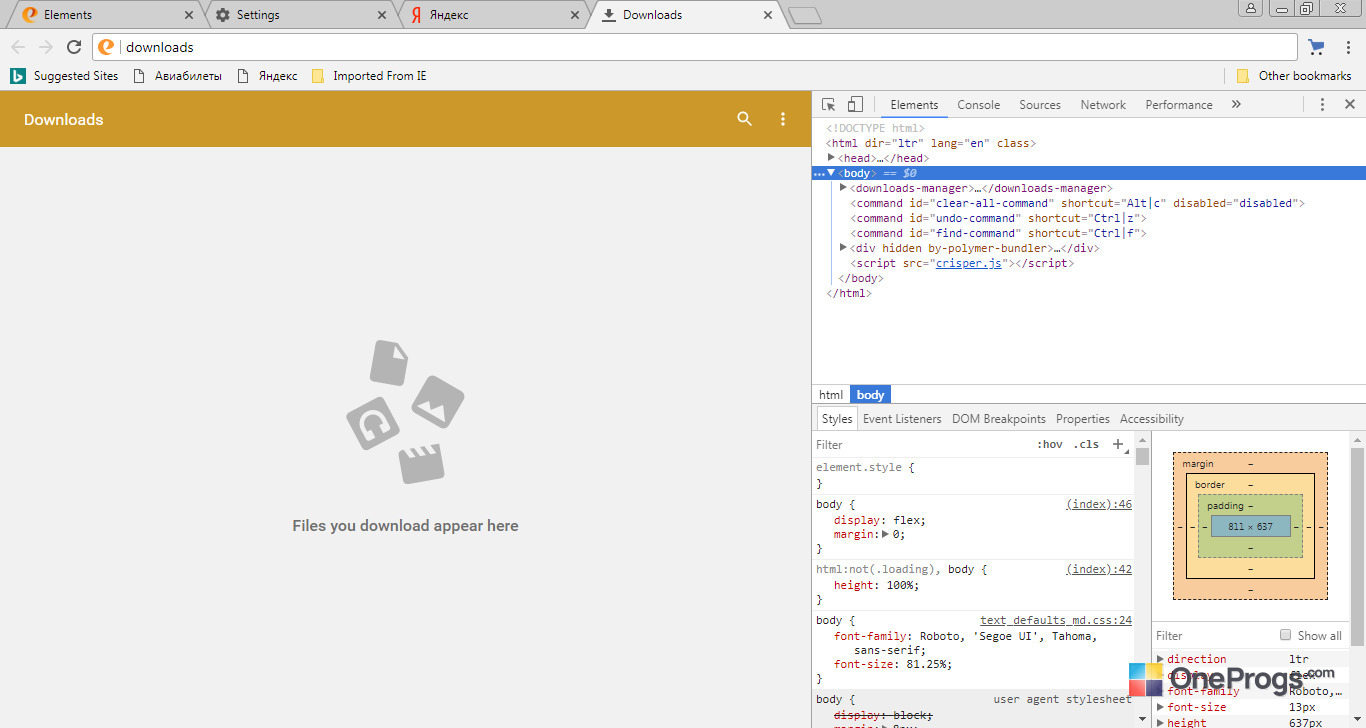Screen dimensions: 1366x728
Task: Open Suggested Sites bookmark
Action: (64, 76)
